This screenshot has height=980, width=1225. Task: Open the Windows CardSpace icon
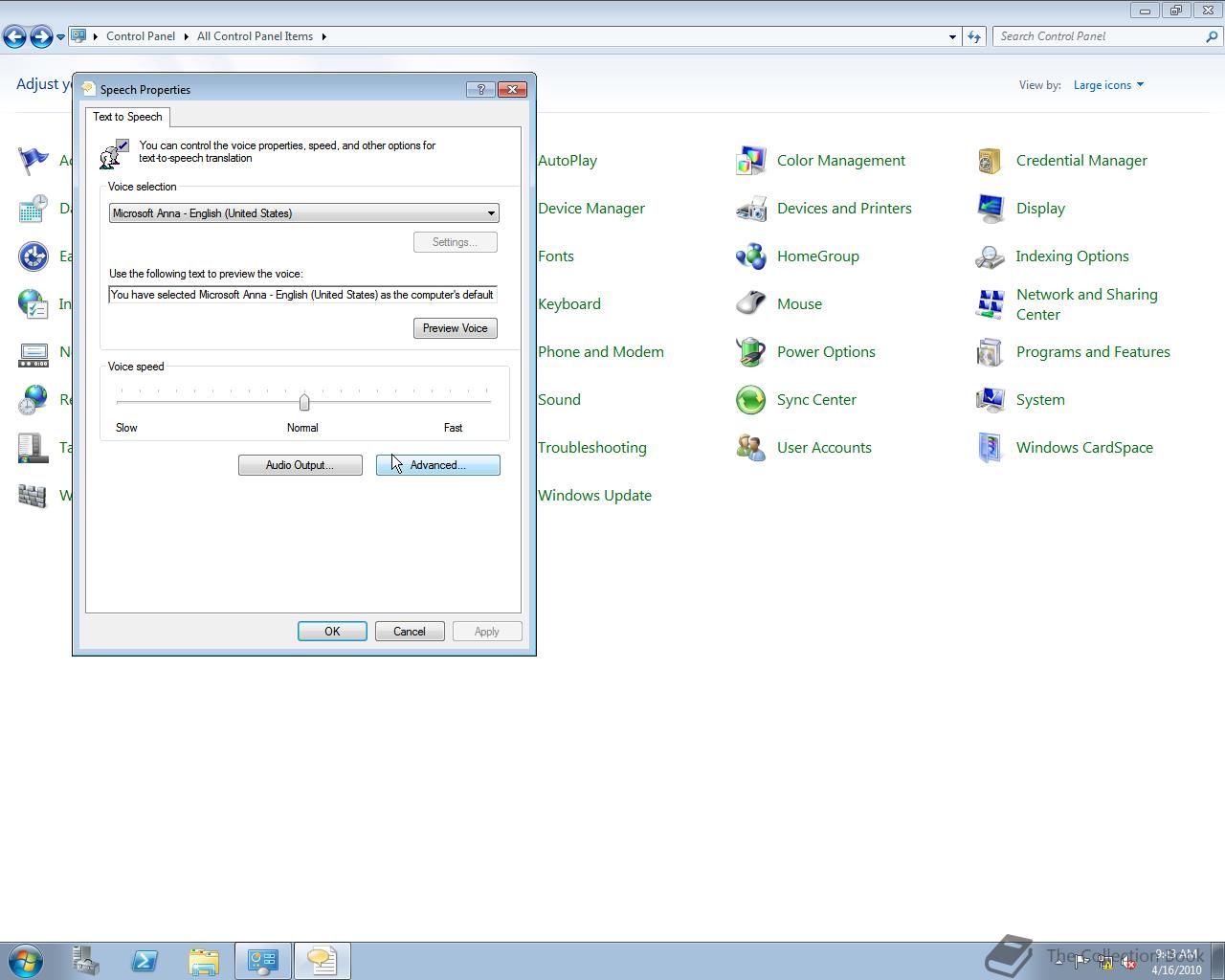click(991, 448)
